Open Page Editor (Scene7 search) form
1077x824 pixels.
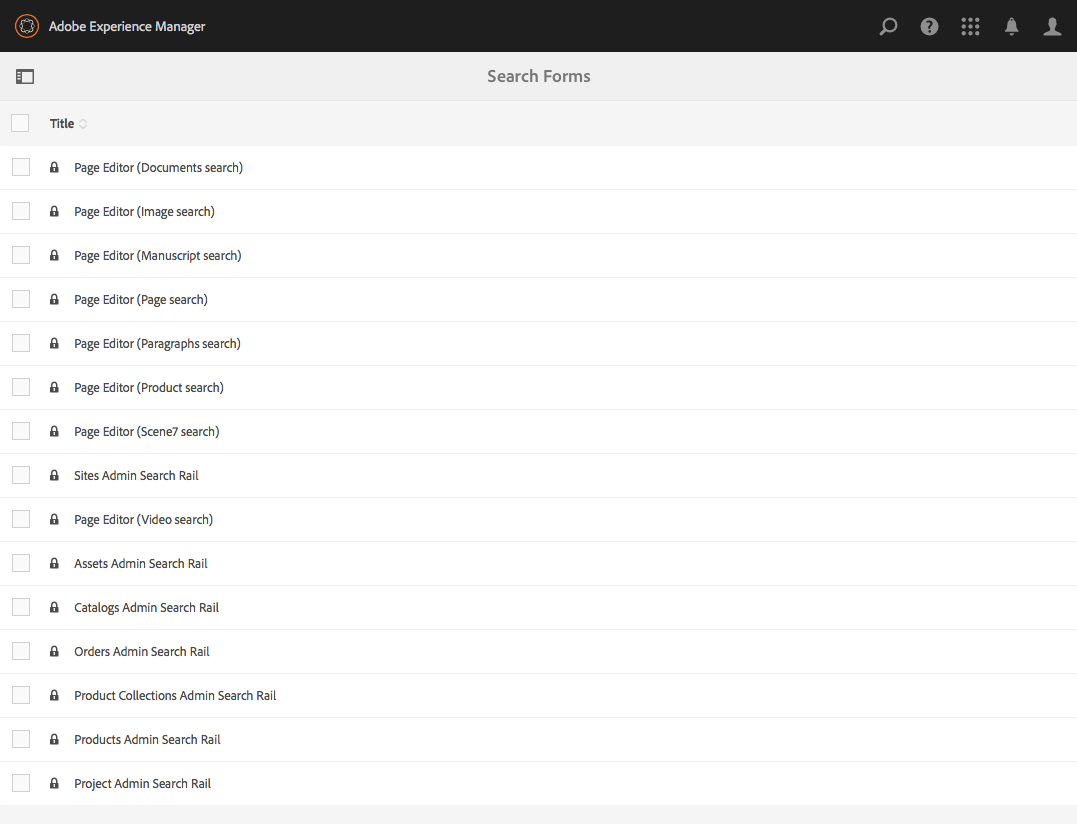[146, 431]
